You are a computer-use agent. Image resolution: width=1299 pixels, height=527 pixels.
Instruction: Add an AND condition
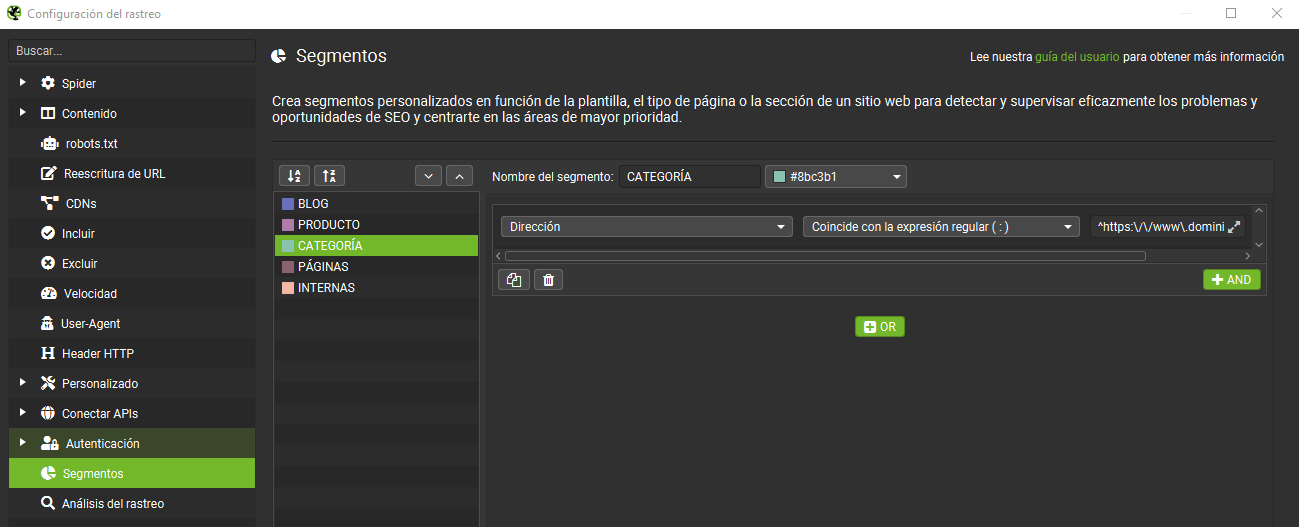tap(1231, 280)
